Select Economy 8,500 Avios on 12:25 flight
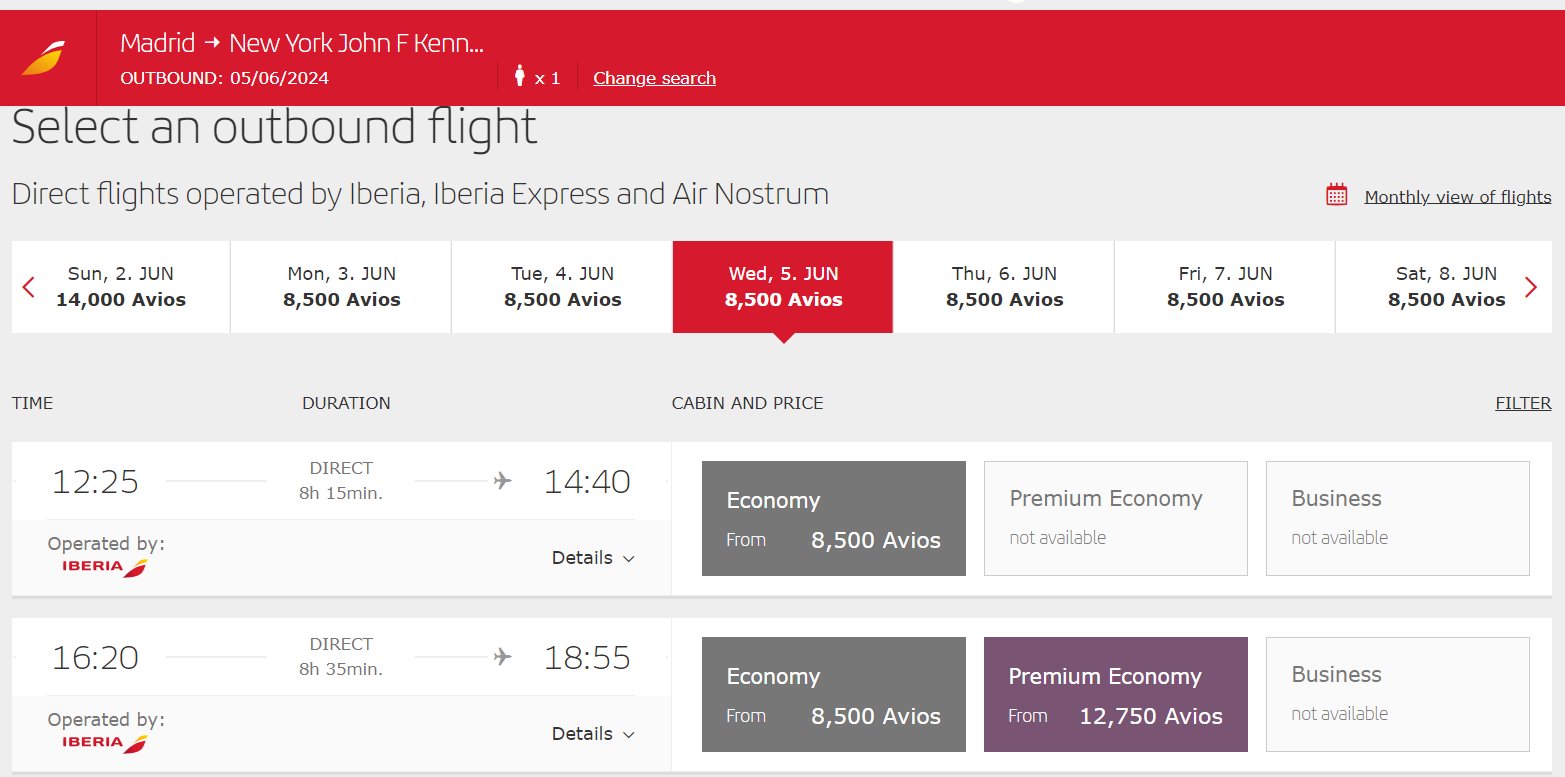1565x777 pixels. (834, 518)
